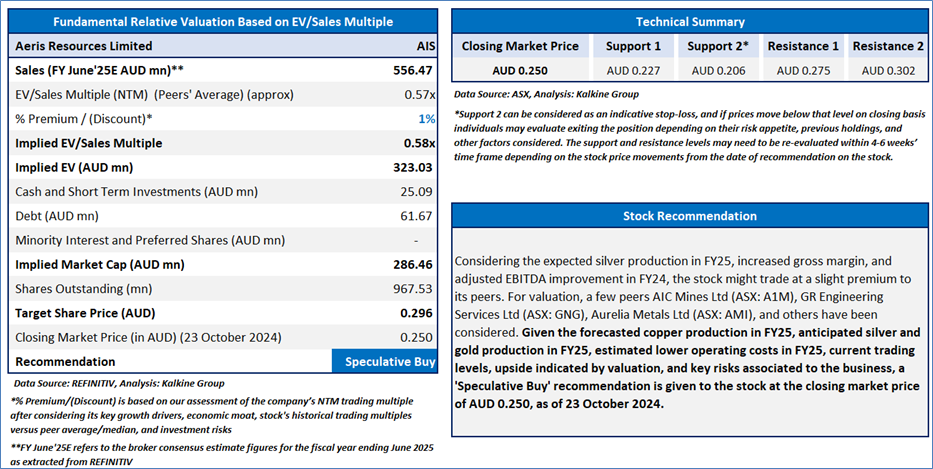Select the Resistance 2 value AUD 0.302
The height and width of the screenshot is (469, 933).
[x=888, y=70]
